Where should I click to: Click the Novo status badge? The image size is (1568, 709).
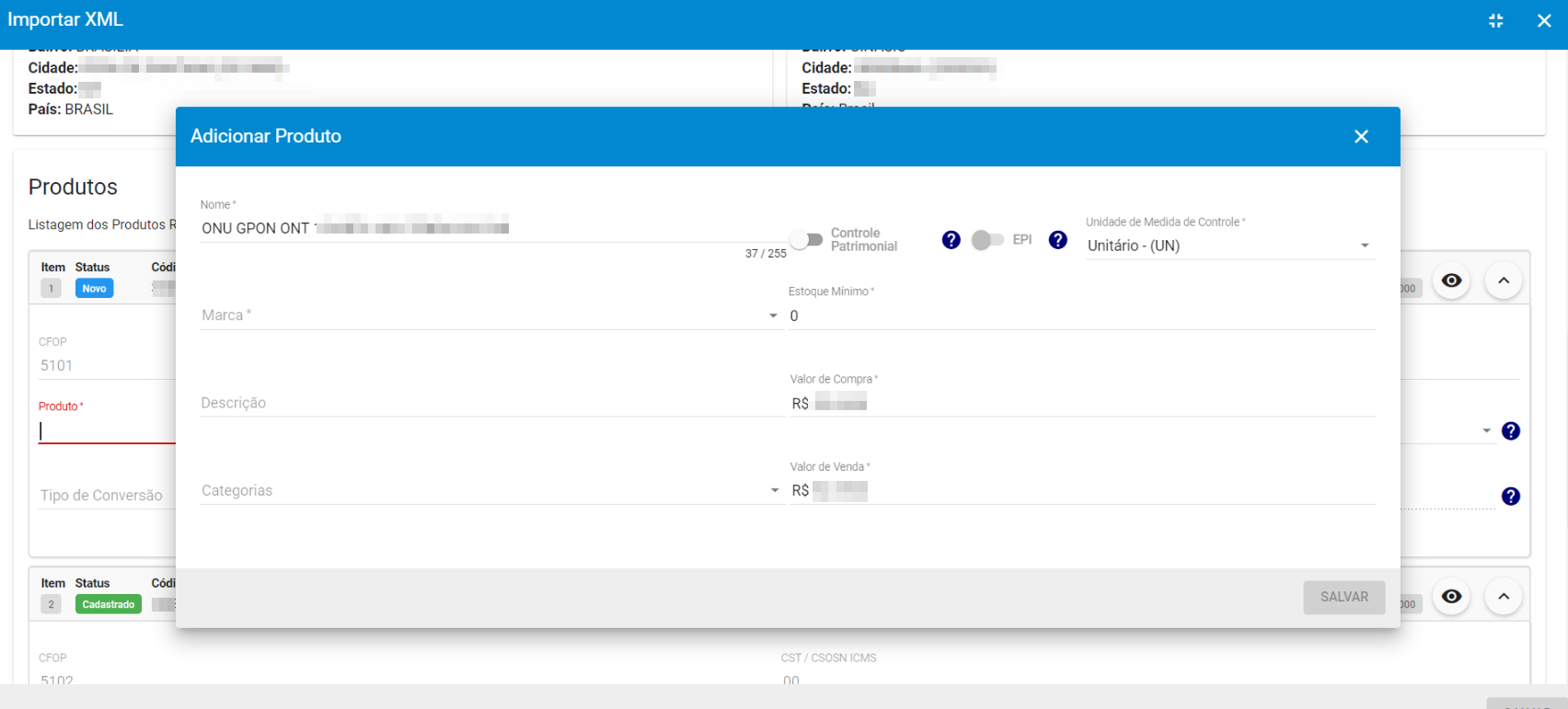94,289
